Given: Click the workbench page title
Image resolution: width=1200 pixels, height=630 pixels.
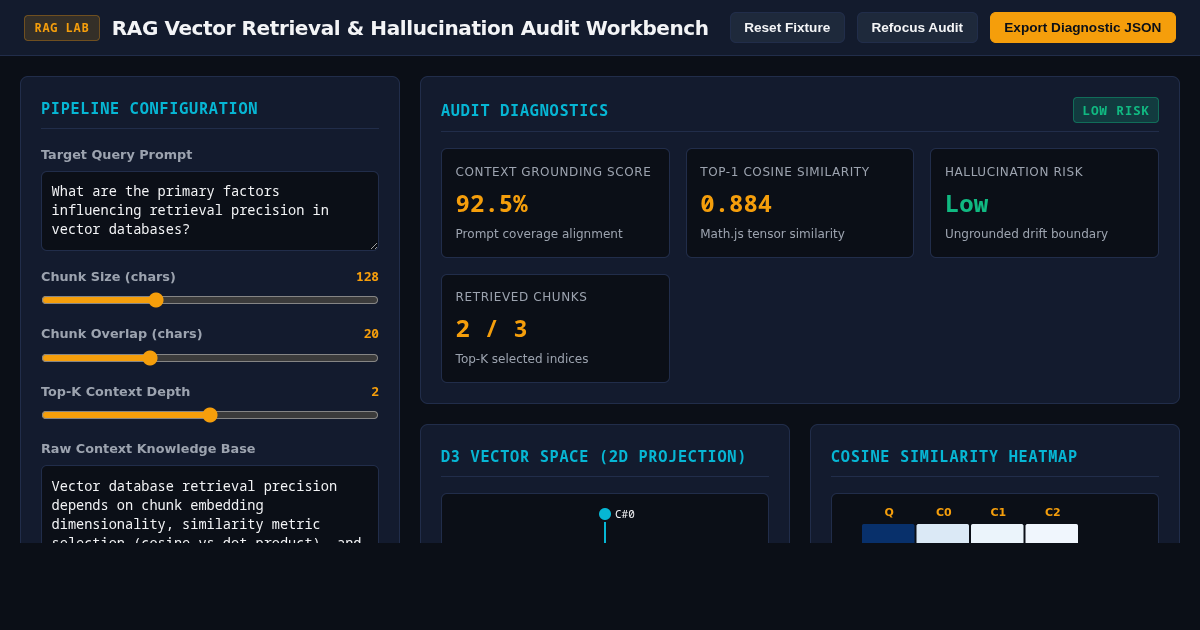Looking at the screenshot, I should click(410, 28).
